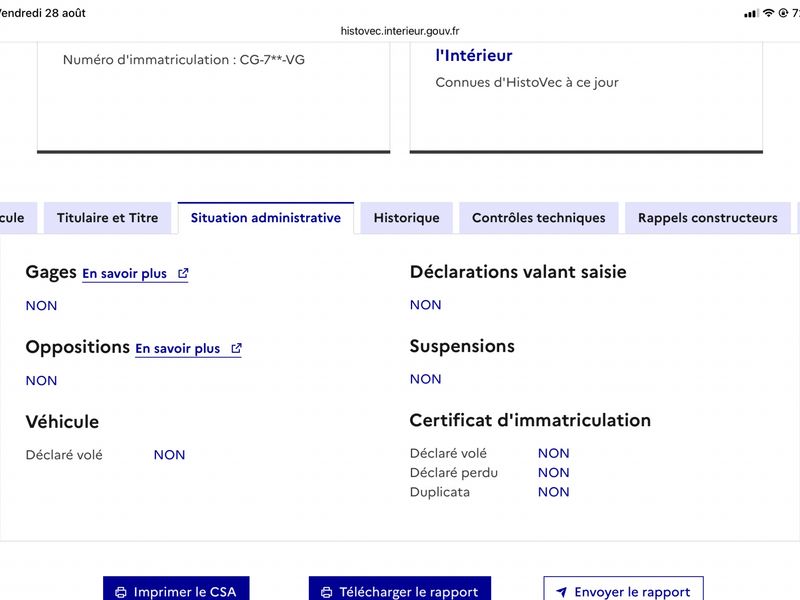Open external link icon beside Gages
Viewport: 800px width, 600px height.
click(183, 273)
